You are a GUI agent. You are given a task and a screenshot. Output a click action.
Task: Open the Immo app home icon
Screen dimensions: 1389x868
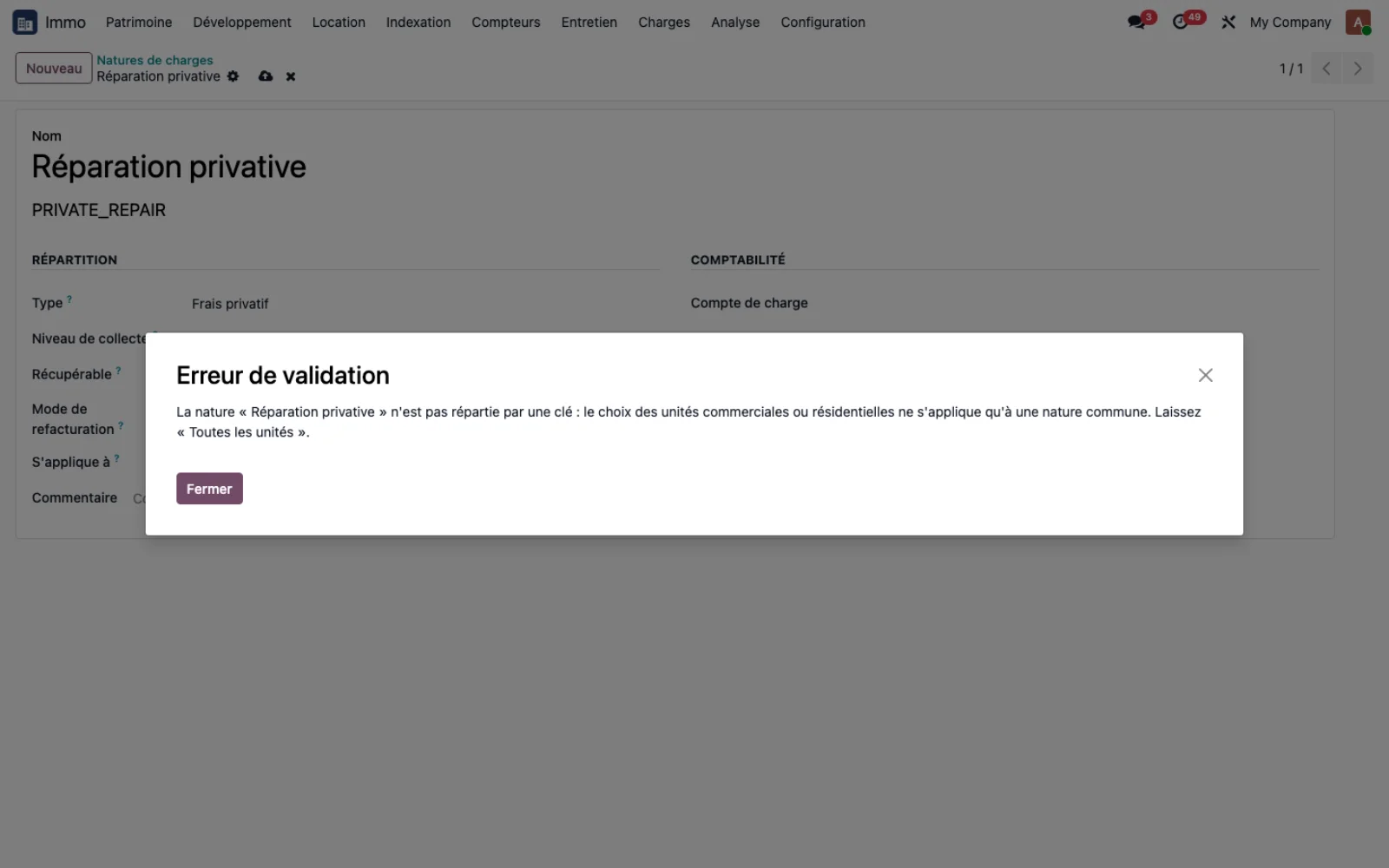point(24,23)
